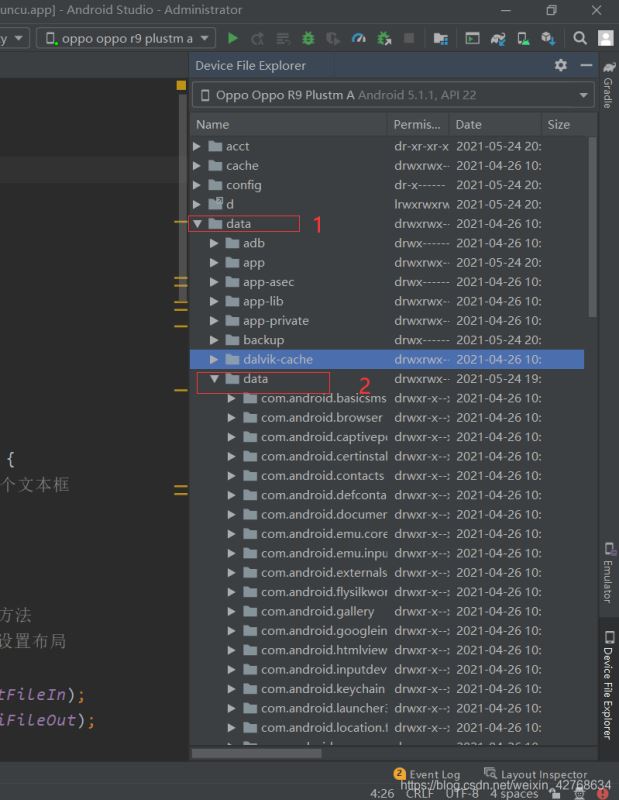Open Device File Explorer settings gear
The image size is (619, 800).
pyautogui.click(x=561, y=65)
